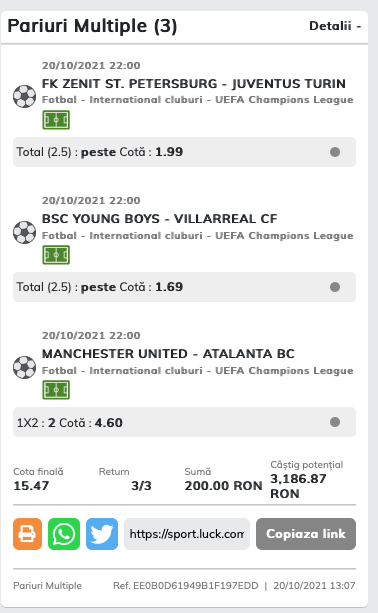Collapse the Detalii section

click(335, 26)
